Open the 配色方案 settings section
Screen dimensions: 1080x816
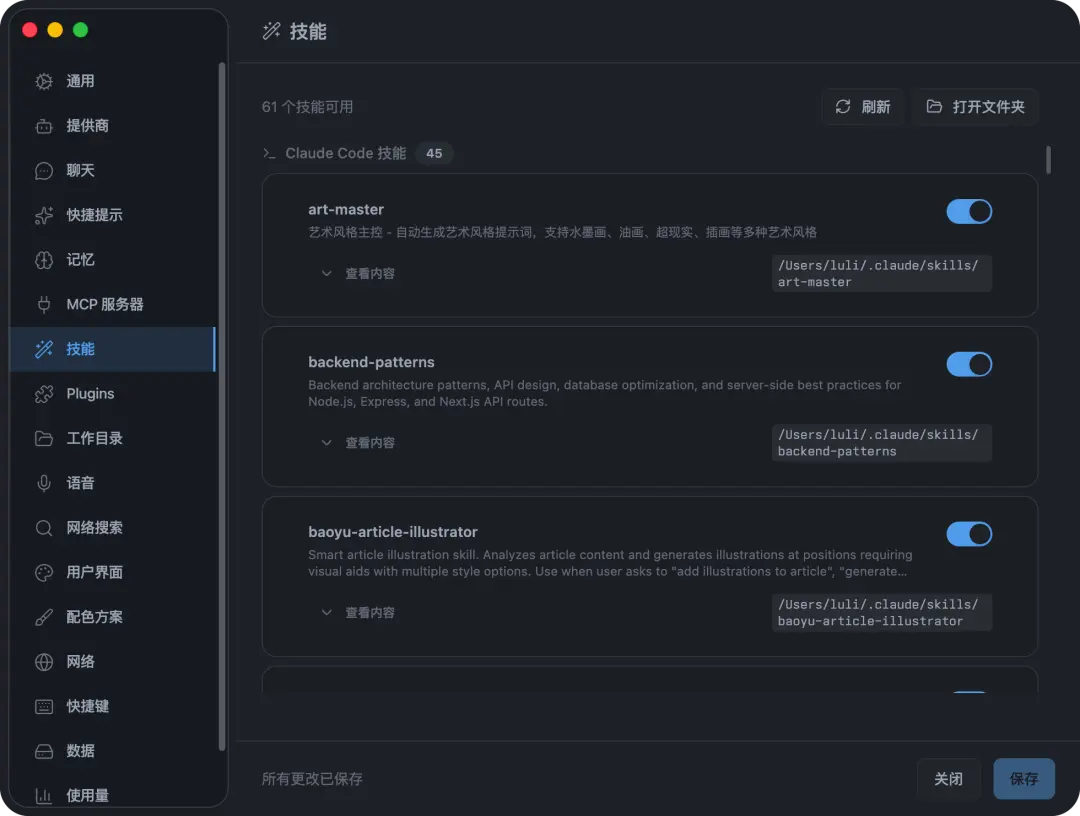(113, 617)
